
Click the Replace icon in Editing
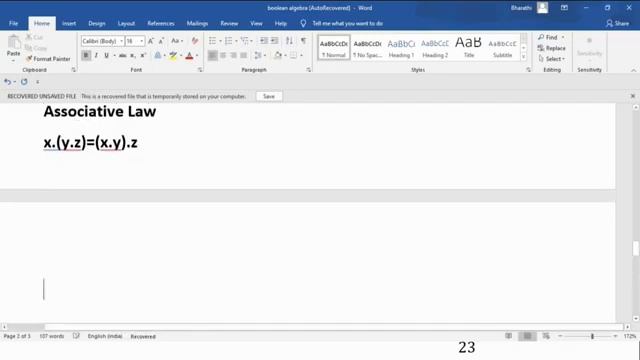(x=541, y=48)
